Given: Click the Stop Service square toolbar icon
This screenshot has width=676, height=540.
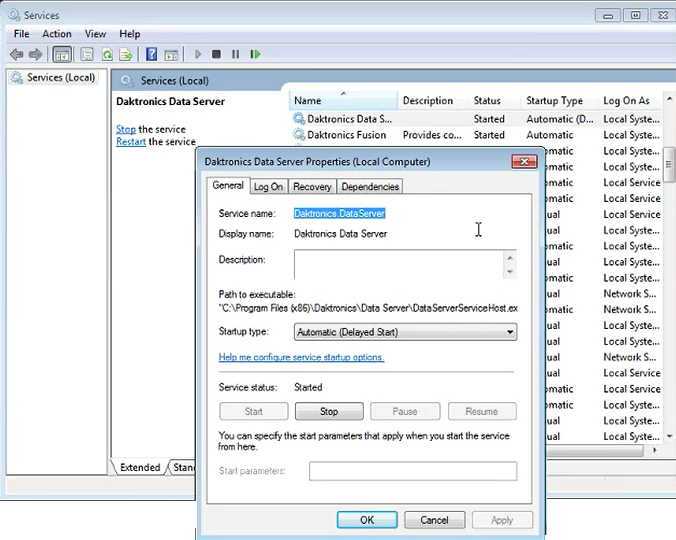Looking at the screenshot, I should 216,54.
